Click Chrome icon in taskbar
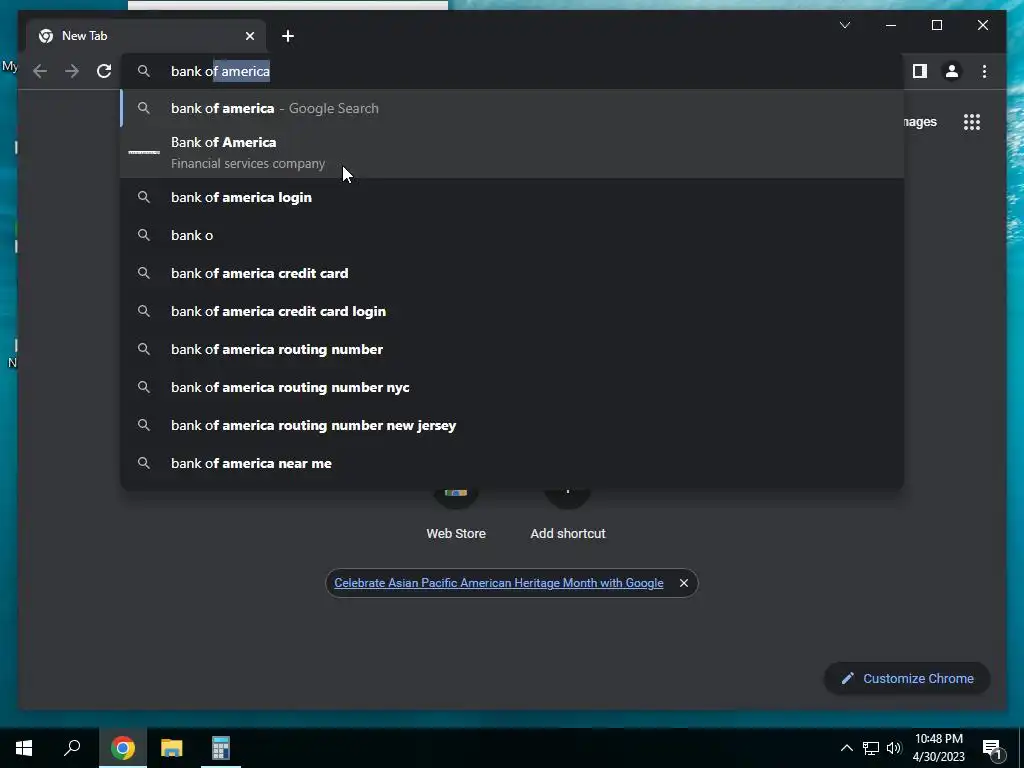 (122, 748)
